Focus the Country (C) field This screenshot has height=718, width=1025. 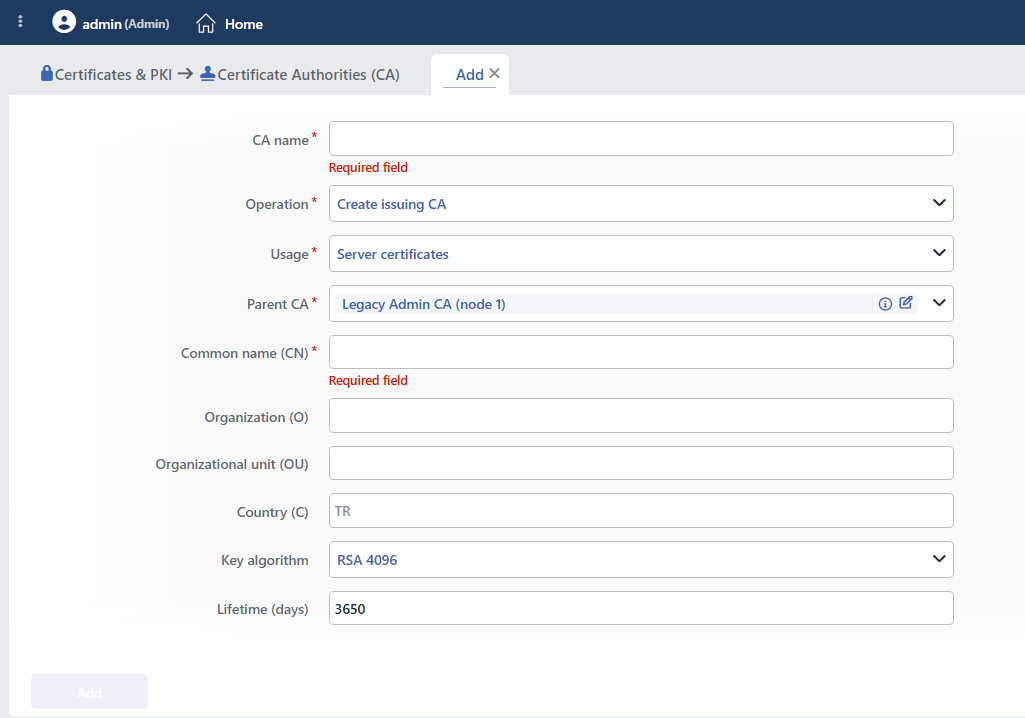tap(641, 511)
